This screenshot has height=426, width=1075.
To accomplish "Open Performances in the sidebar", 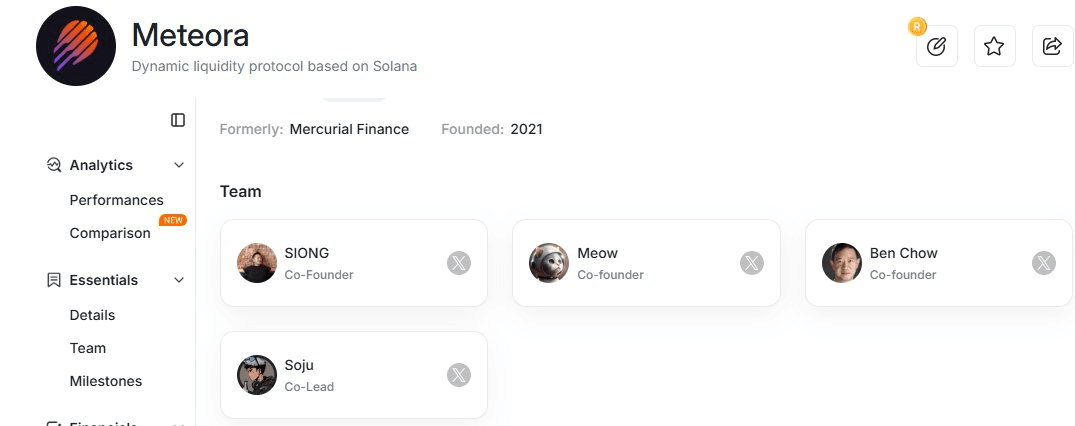I will (116, 200).
